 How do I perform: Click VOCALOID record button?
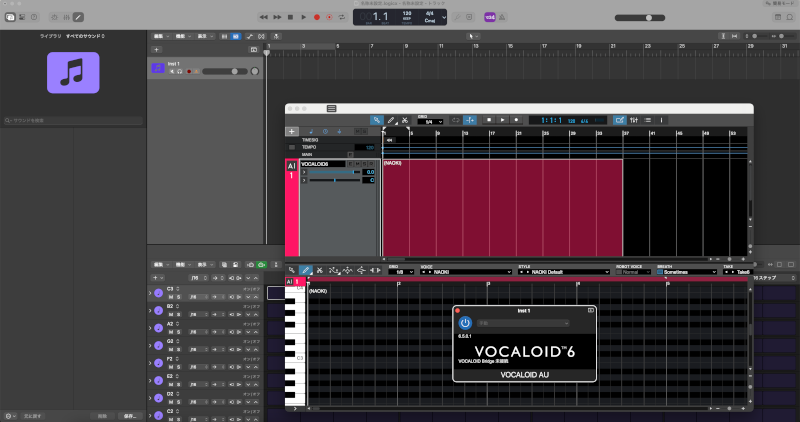click(516, 120)
